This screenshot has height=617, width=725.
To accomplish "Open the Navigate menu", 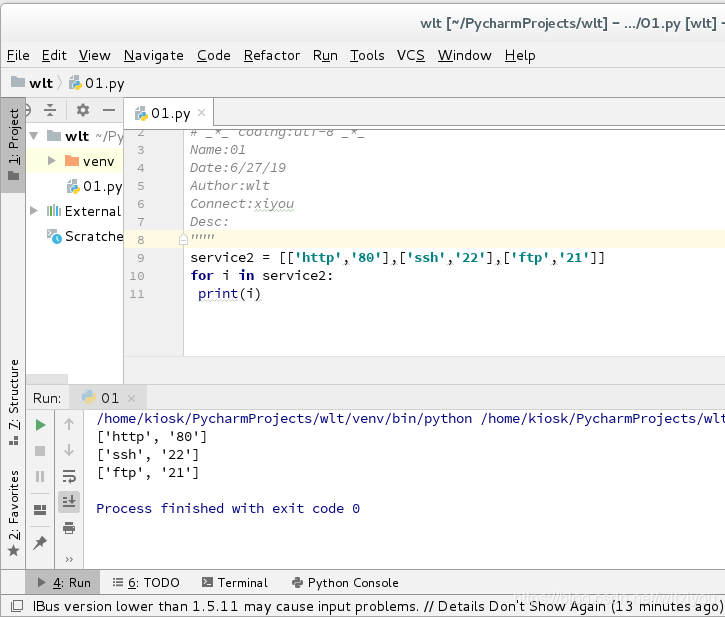I will point(154,56).
